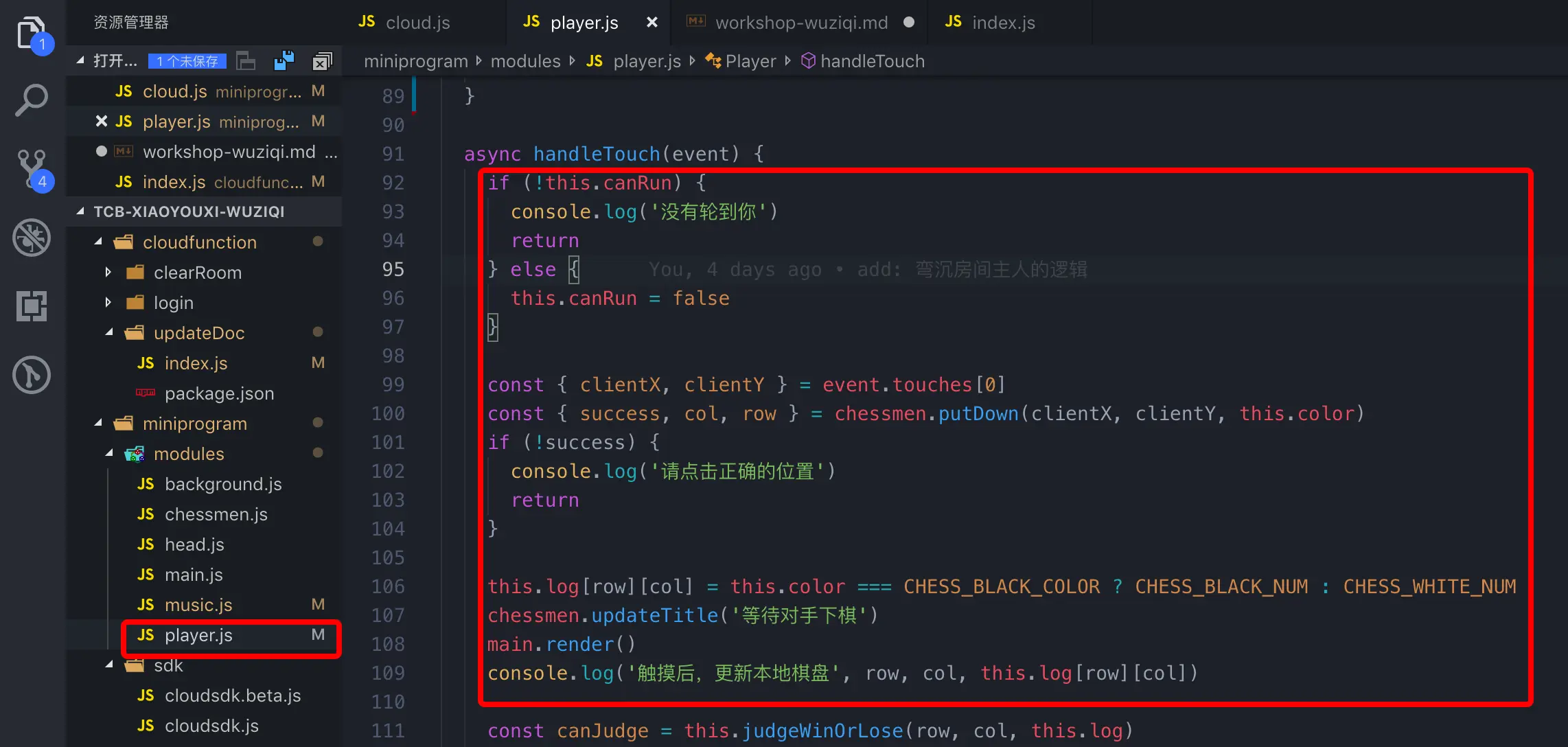The height and width of the screenshot is (747, 1568).
Task: Open the Extensions view icon
Action: point(32,306)
